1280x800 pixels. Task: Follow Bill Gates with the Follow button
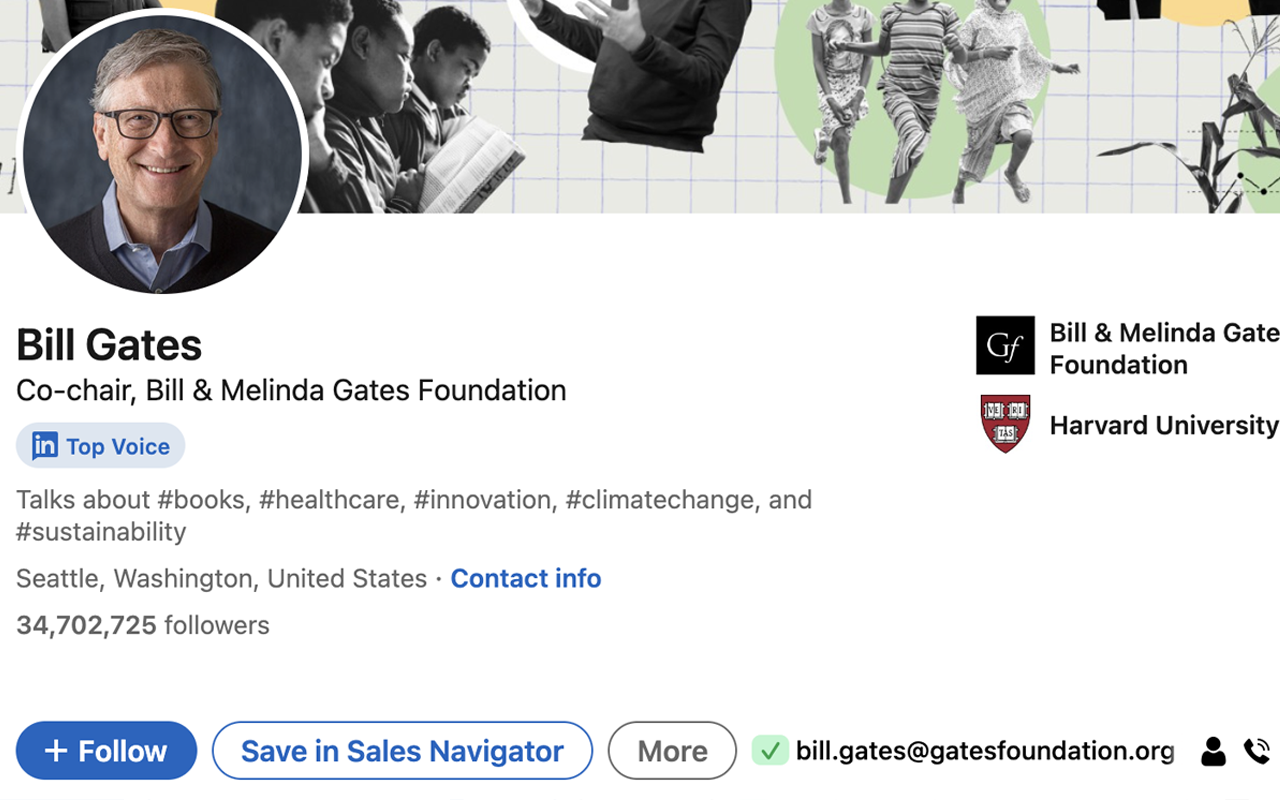106,751
